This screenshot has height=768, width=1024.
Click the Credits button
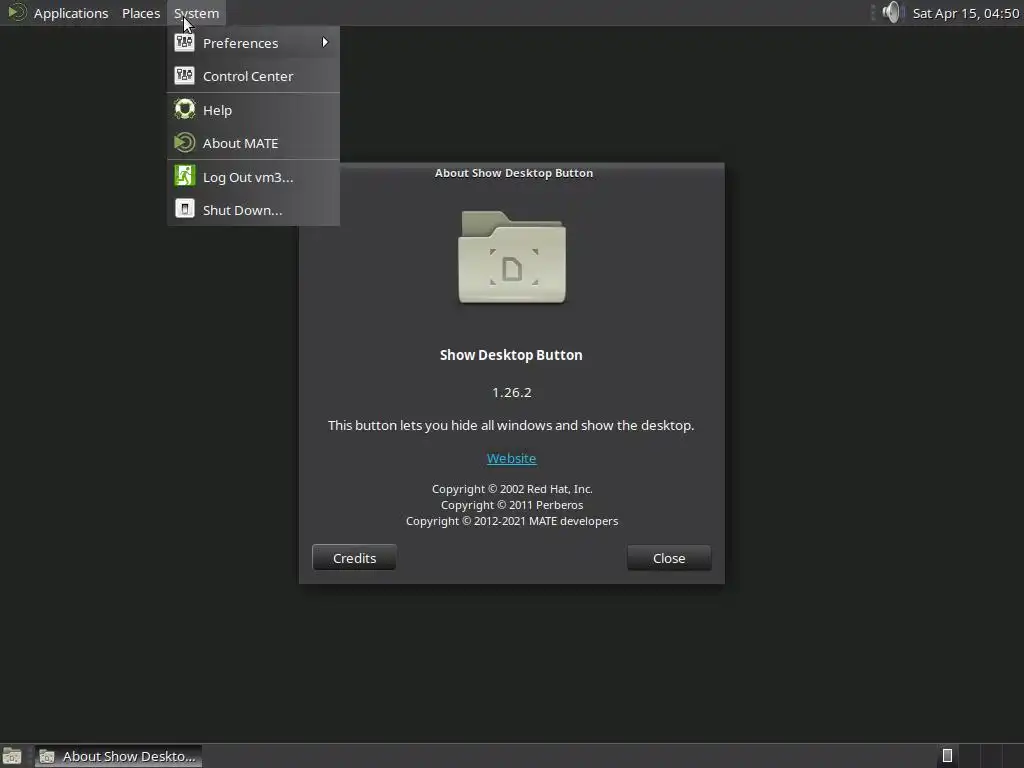pos(354,558)
